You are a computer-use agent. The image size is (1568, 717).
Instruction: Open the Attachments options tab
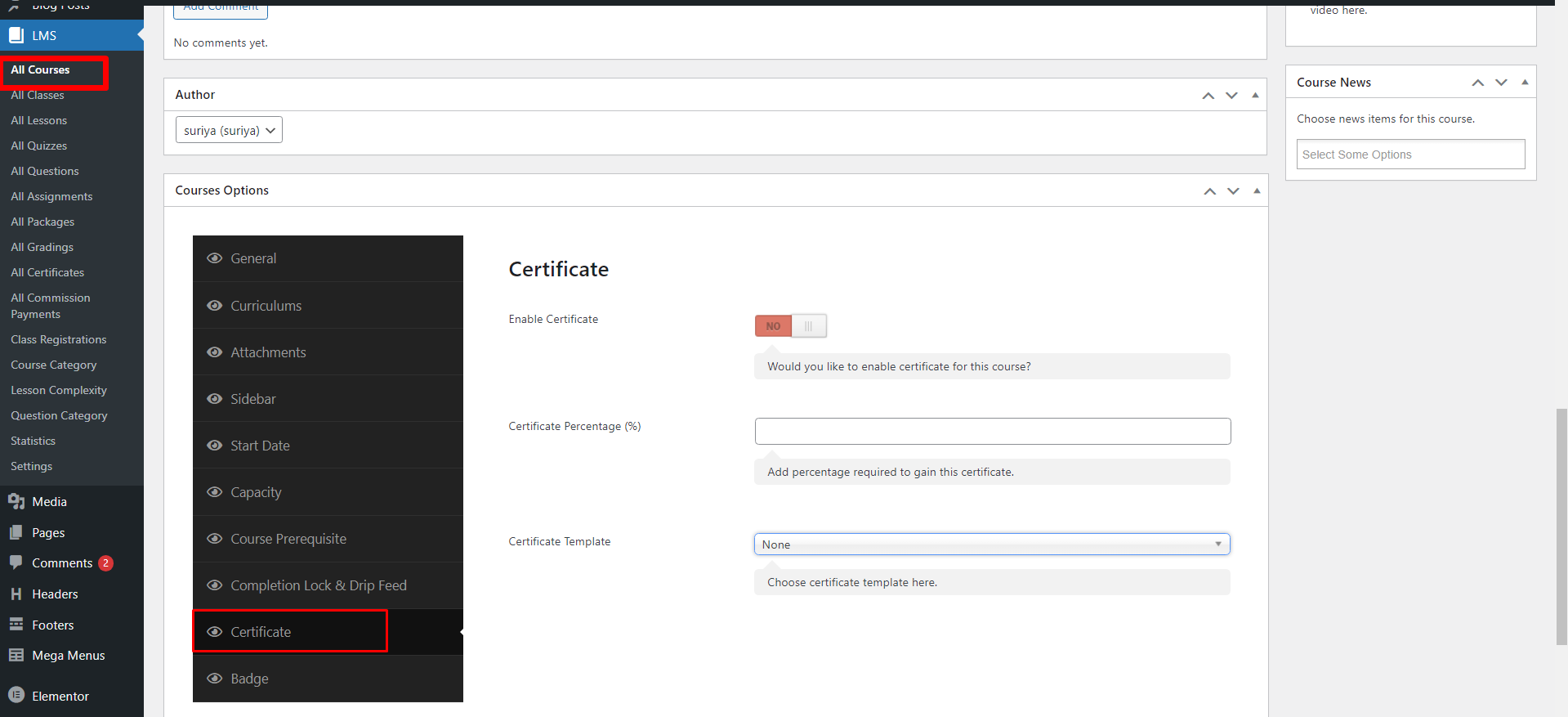(328, 352)
